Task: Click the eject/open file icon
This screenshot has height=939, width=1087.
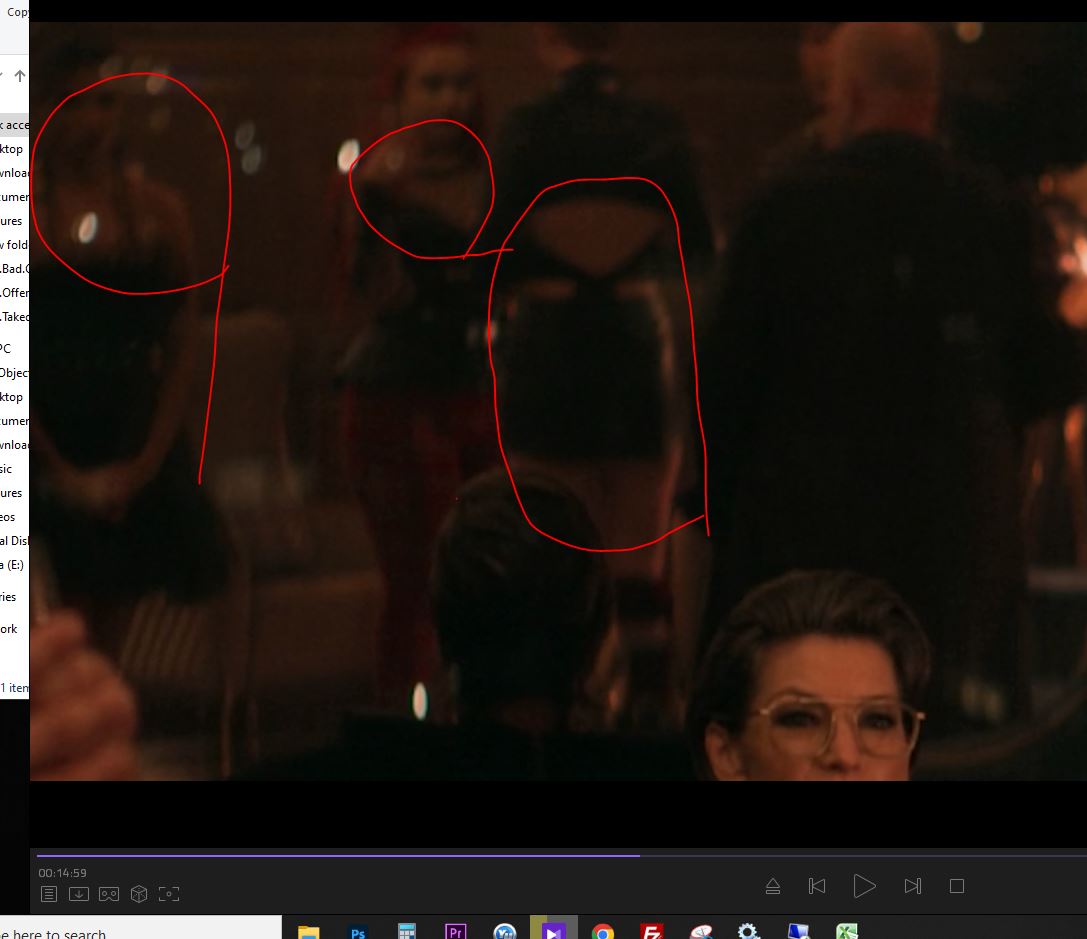Action: click(x=772, y=886)
